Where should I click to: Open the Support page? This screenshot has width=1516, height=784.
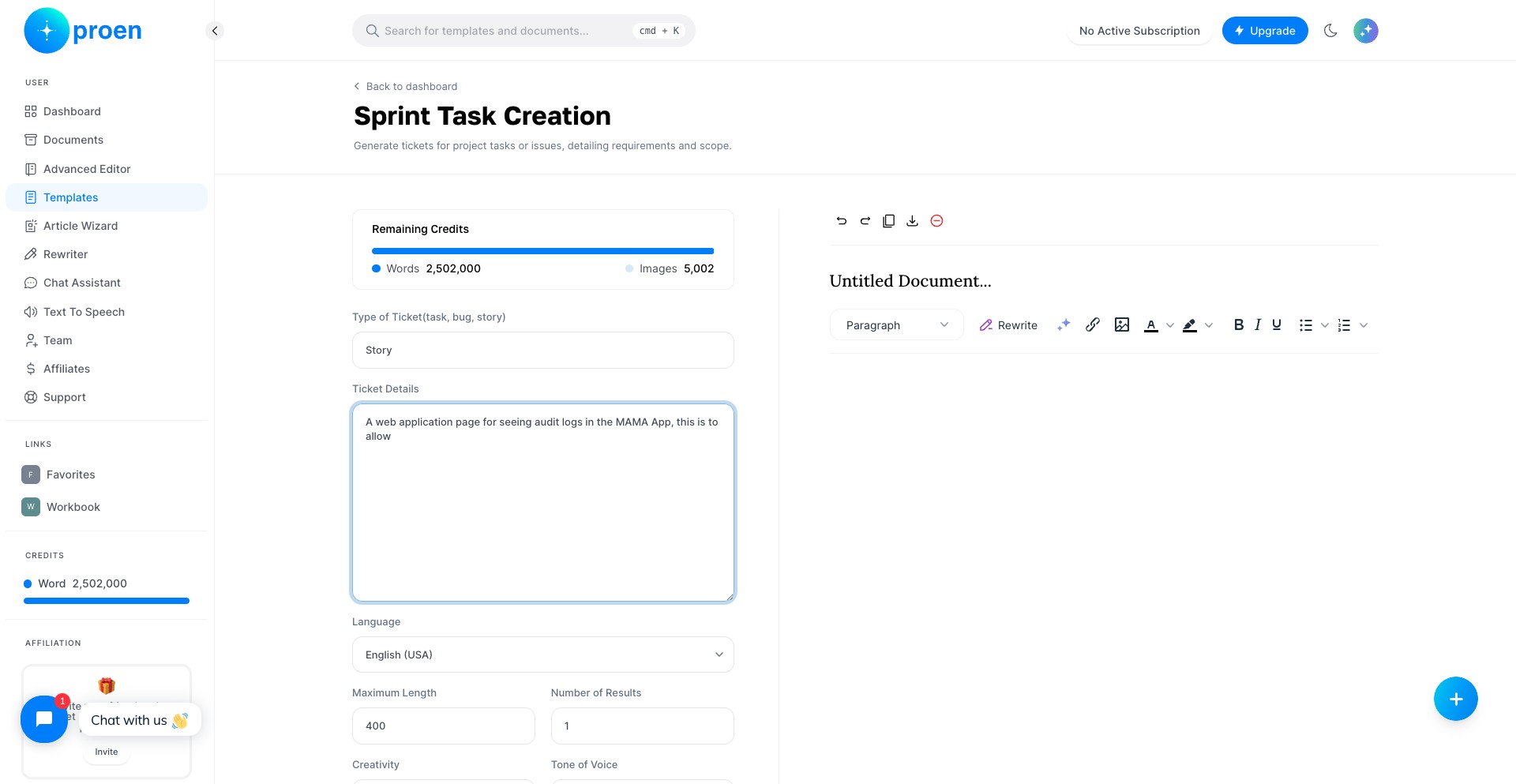click(x=107, y=397)
